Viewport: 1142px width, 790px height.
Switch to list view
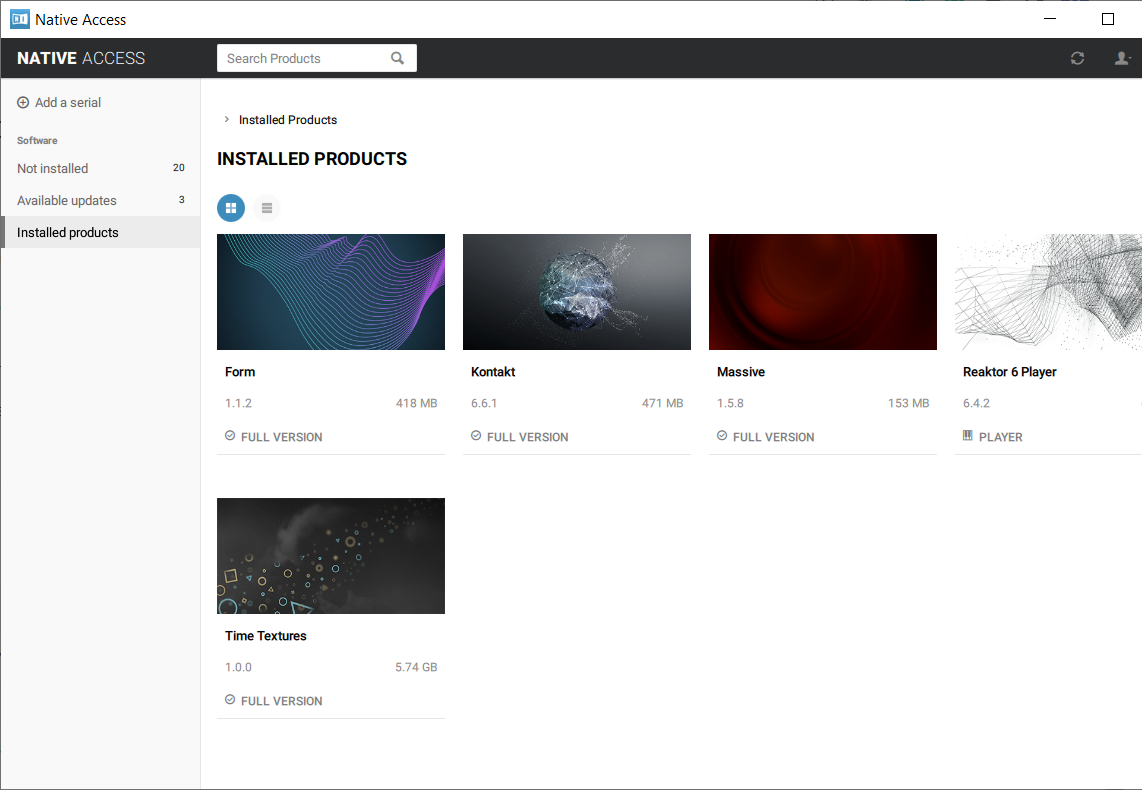[267, 208]
